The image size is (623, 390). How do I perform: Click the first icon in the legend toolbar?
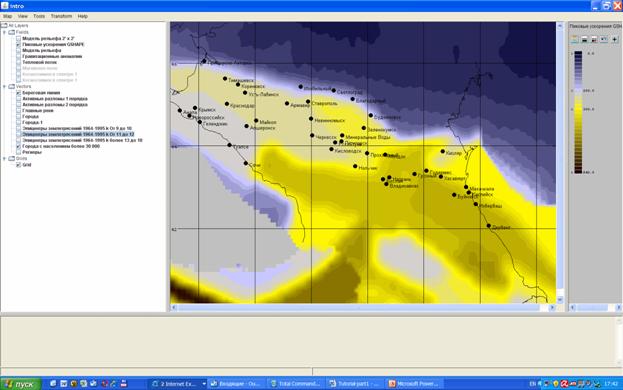(x=574, y=39)
